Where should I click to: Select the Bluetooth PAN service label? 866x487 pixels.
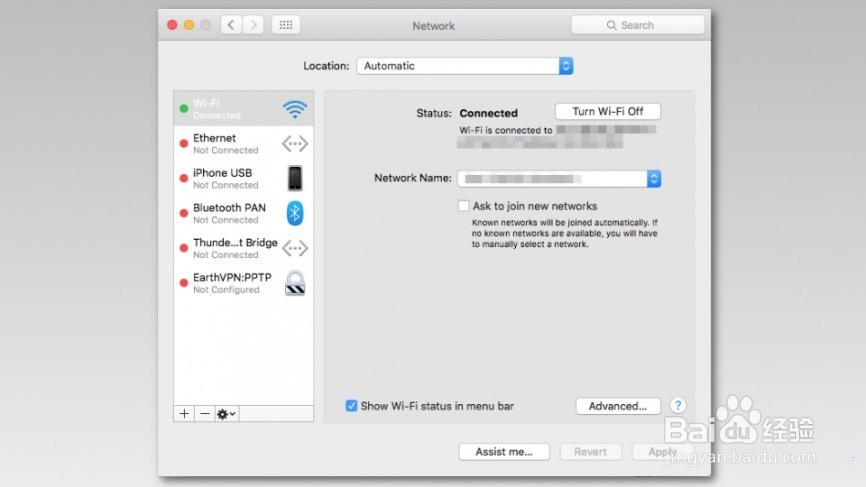click(x=229, y=208)
